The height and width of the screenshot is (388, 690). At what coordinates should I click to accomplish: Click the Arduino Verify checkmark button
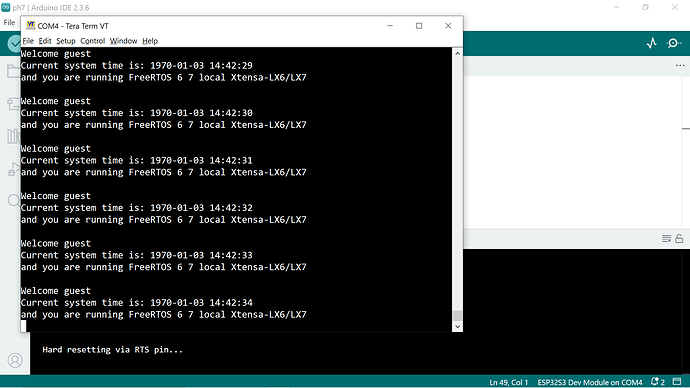point(15,43)
